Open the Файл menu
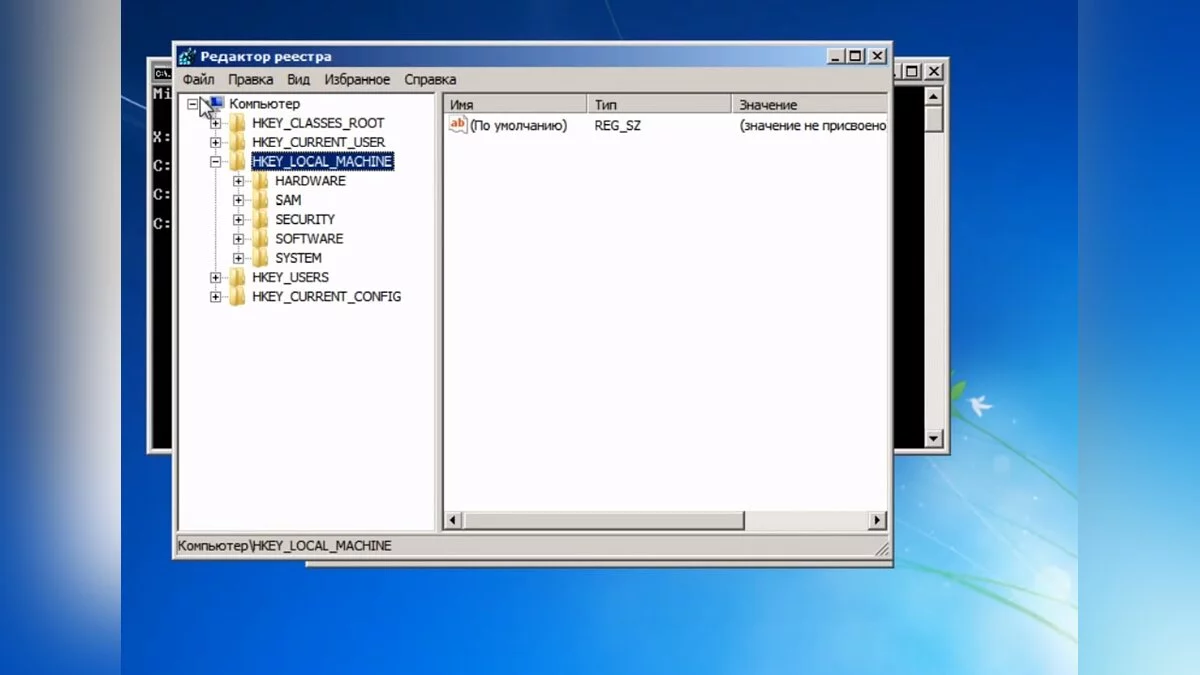 pyautogui.click(x=198, y=80)
